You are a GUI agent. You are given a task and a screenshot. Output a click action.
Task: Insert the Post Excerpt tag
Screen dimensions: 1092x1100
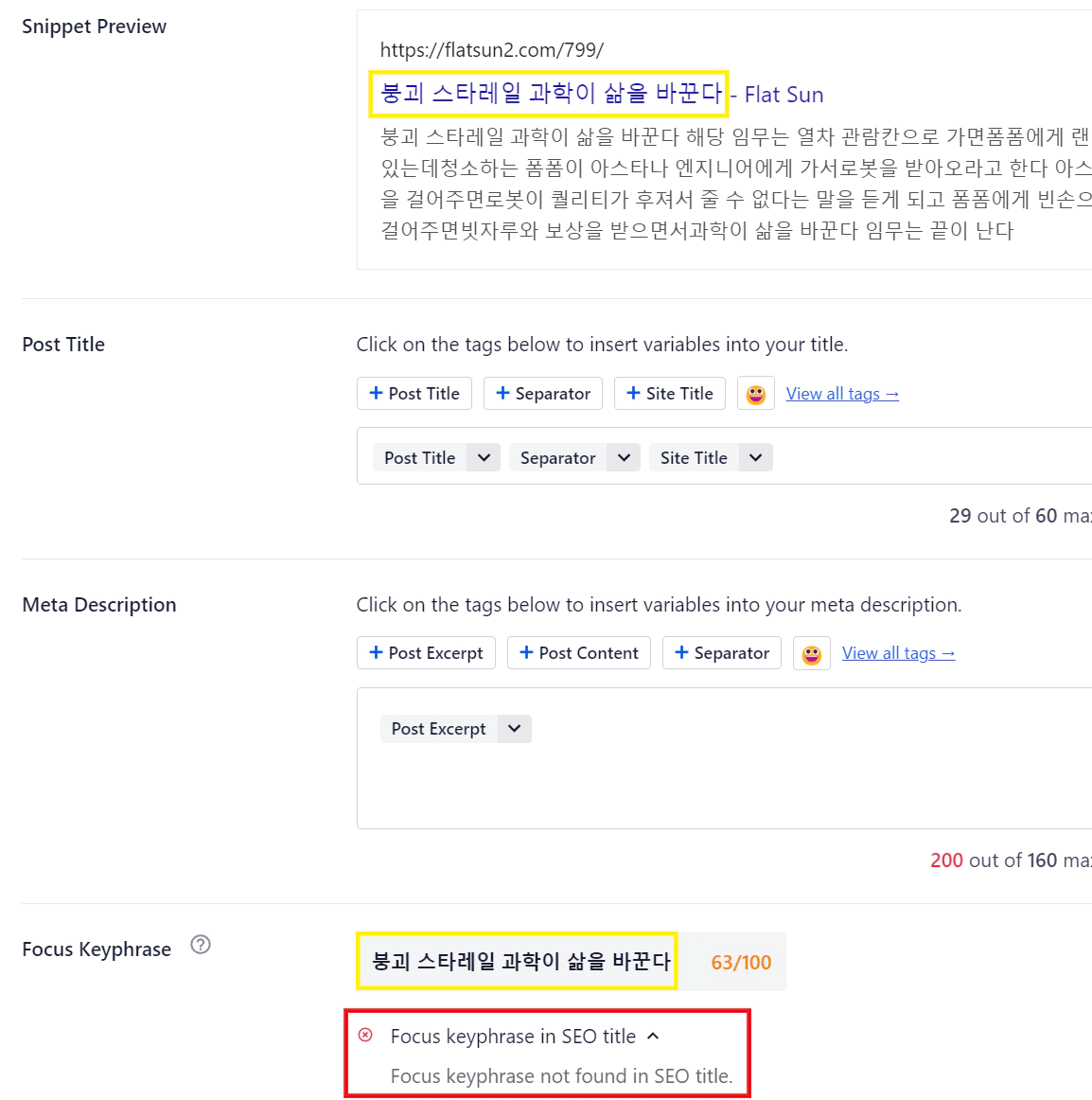pos(426,653)
